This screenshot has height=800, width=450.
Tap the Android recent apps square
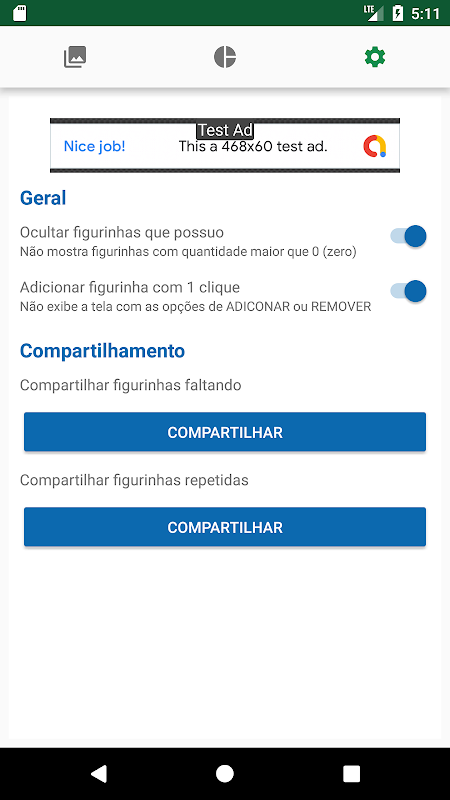coord(352,773)
